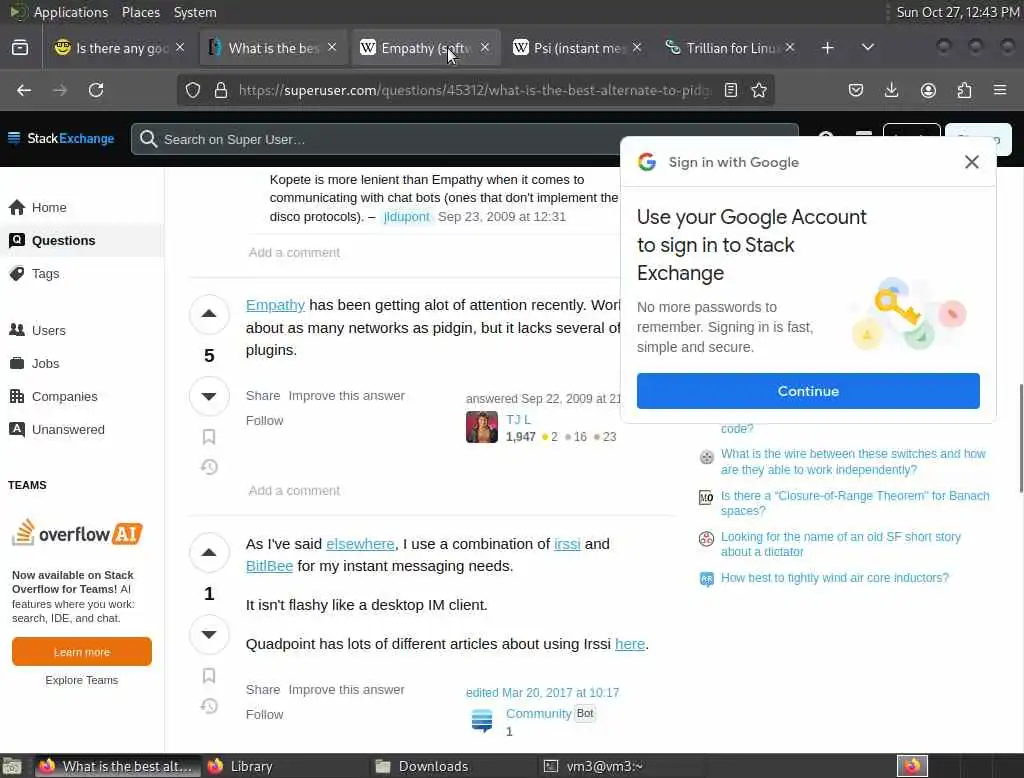The height and width of the screenshot is (778, 1024).
Task: Add a comment under the TJ L answer
Action: 294,491
